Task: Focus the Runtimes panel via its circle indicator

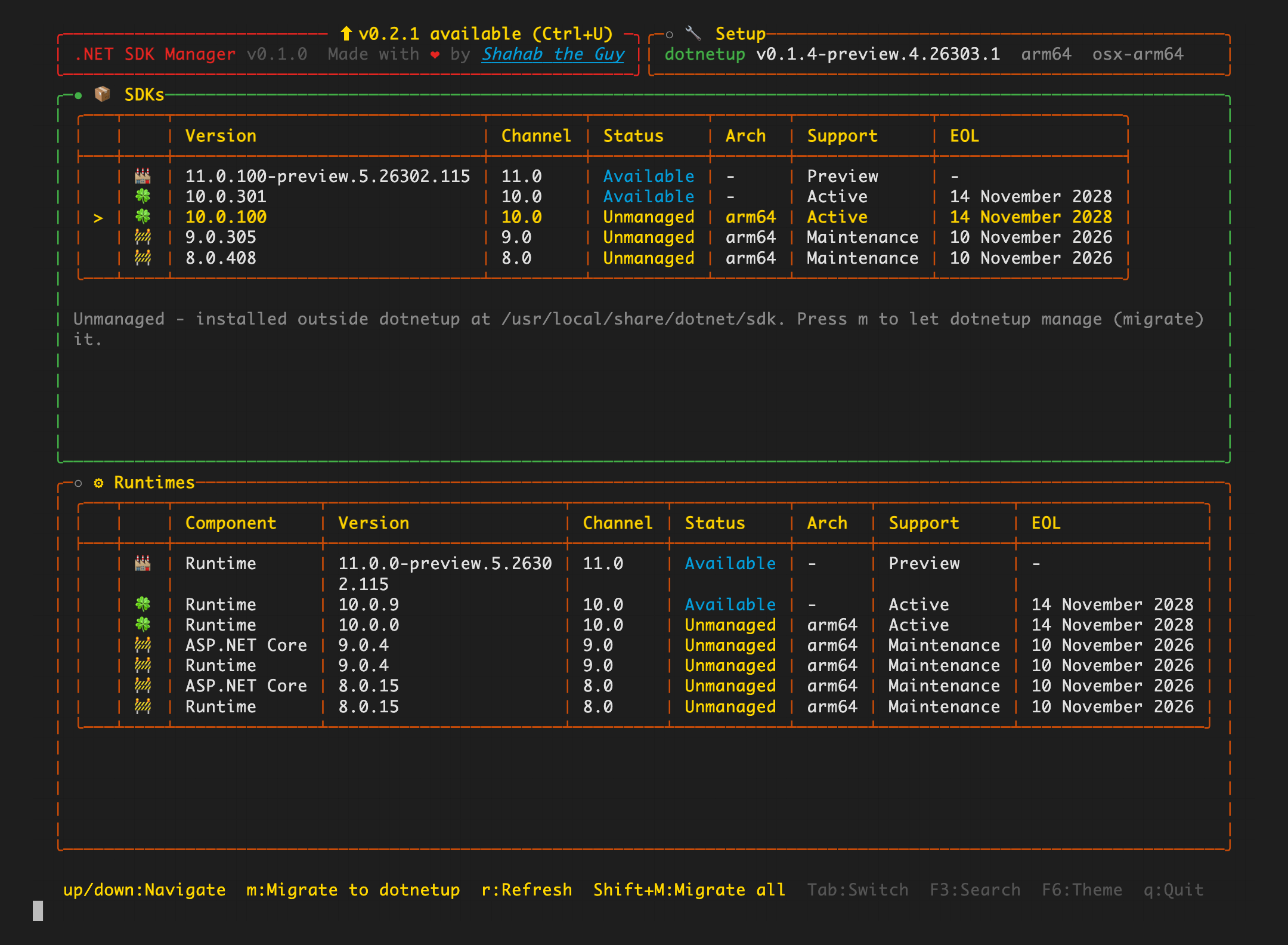Action: 78,483
